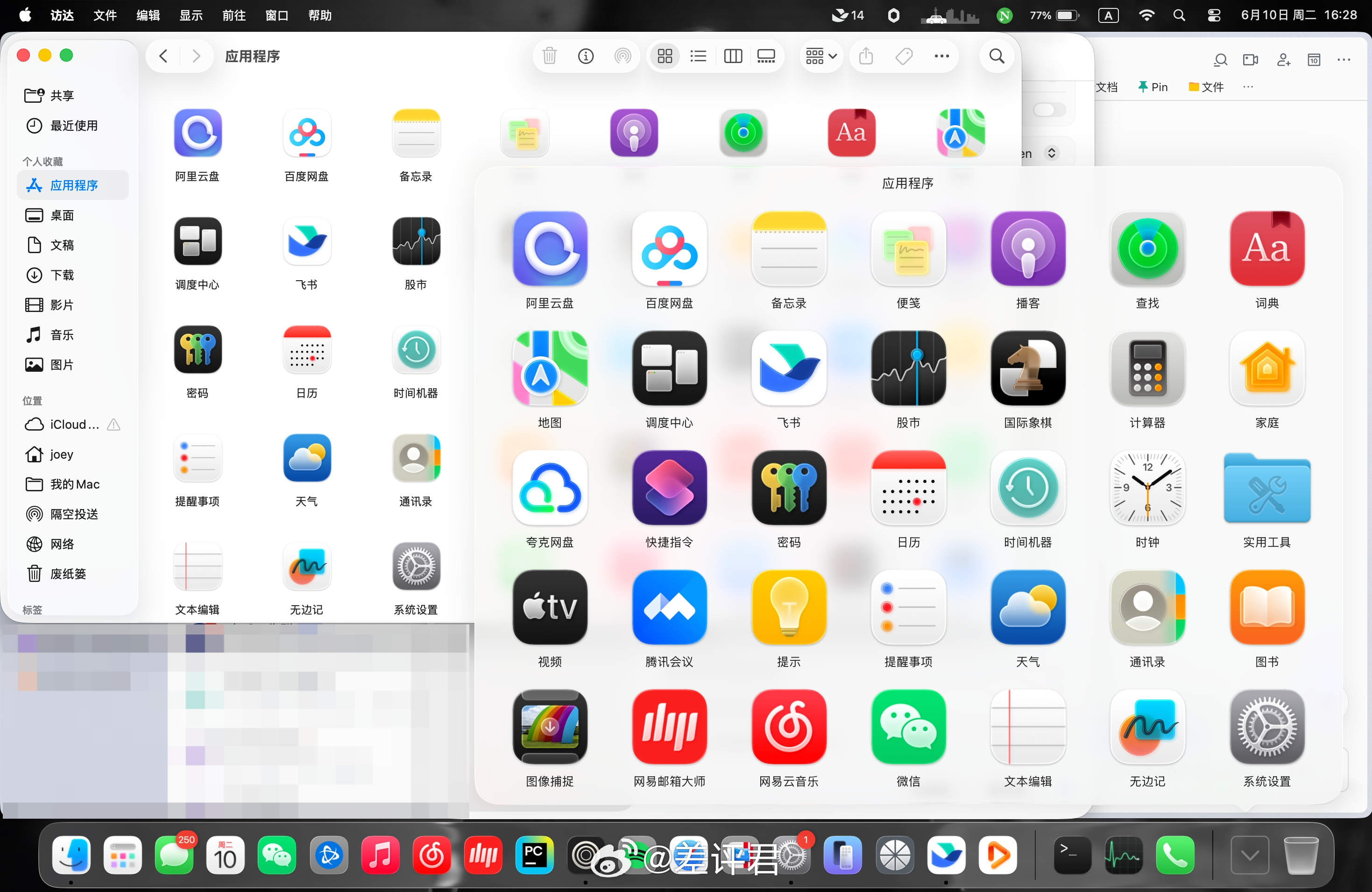Open 家庭 Home app icon
1372x892 pixels.
coord(1266,368)
